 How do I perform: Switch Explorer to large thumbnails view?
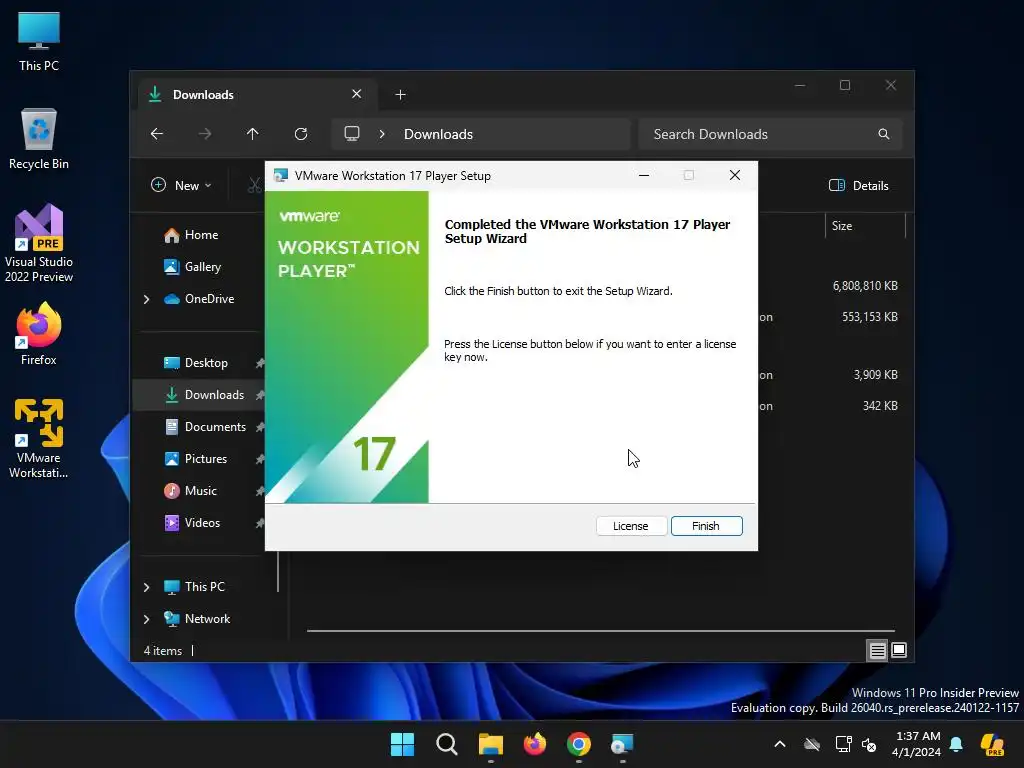[x=899, y=650]
